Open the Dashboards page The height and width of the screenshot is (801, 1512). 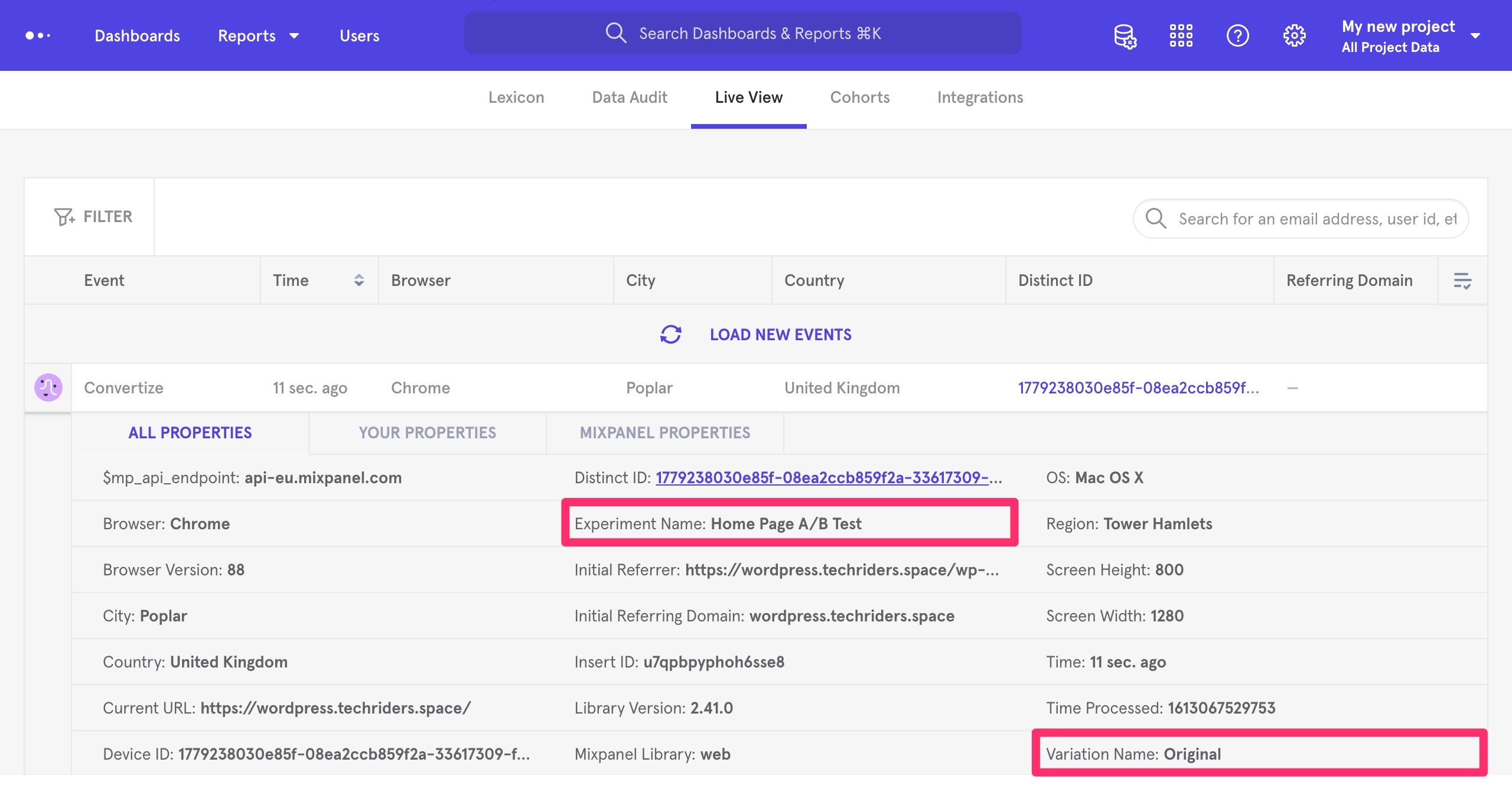[x=137, y=35]
